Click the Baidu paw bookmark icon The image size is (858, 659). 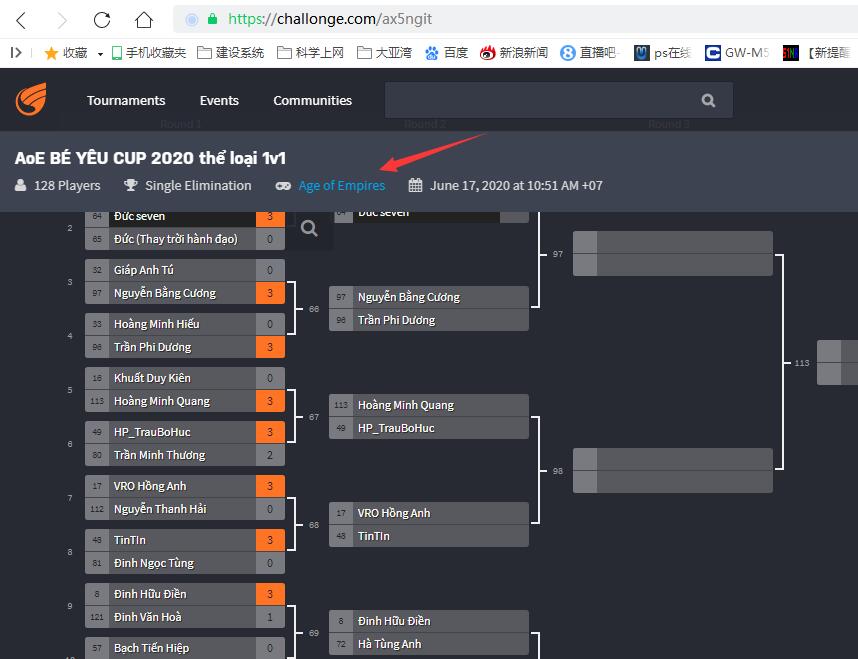pos(432,53)
